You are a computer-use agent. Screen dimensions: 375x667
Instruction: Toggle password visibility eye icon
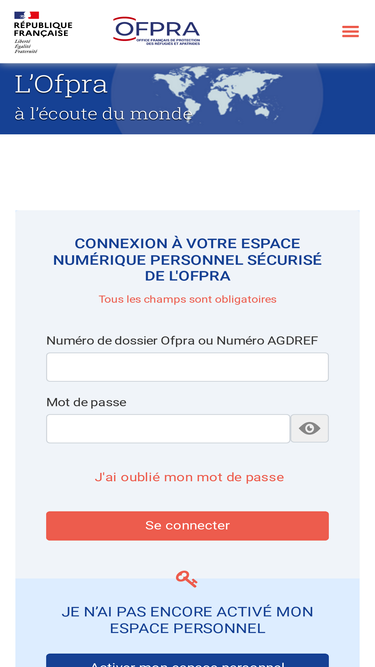[x=310, y=428]
